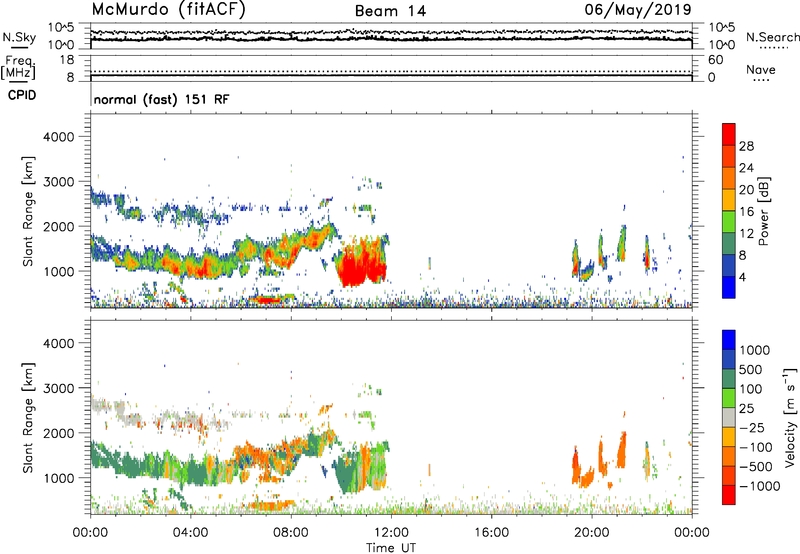Click the Nave legend label
This screenshot has width=800, height=554.
(761, 69)
